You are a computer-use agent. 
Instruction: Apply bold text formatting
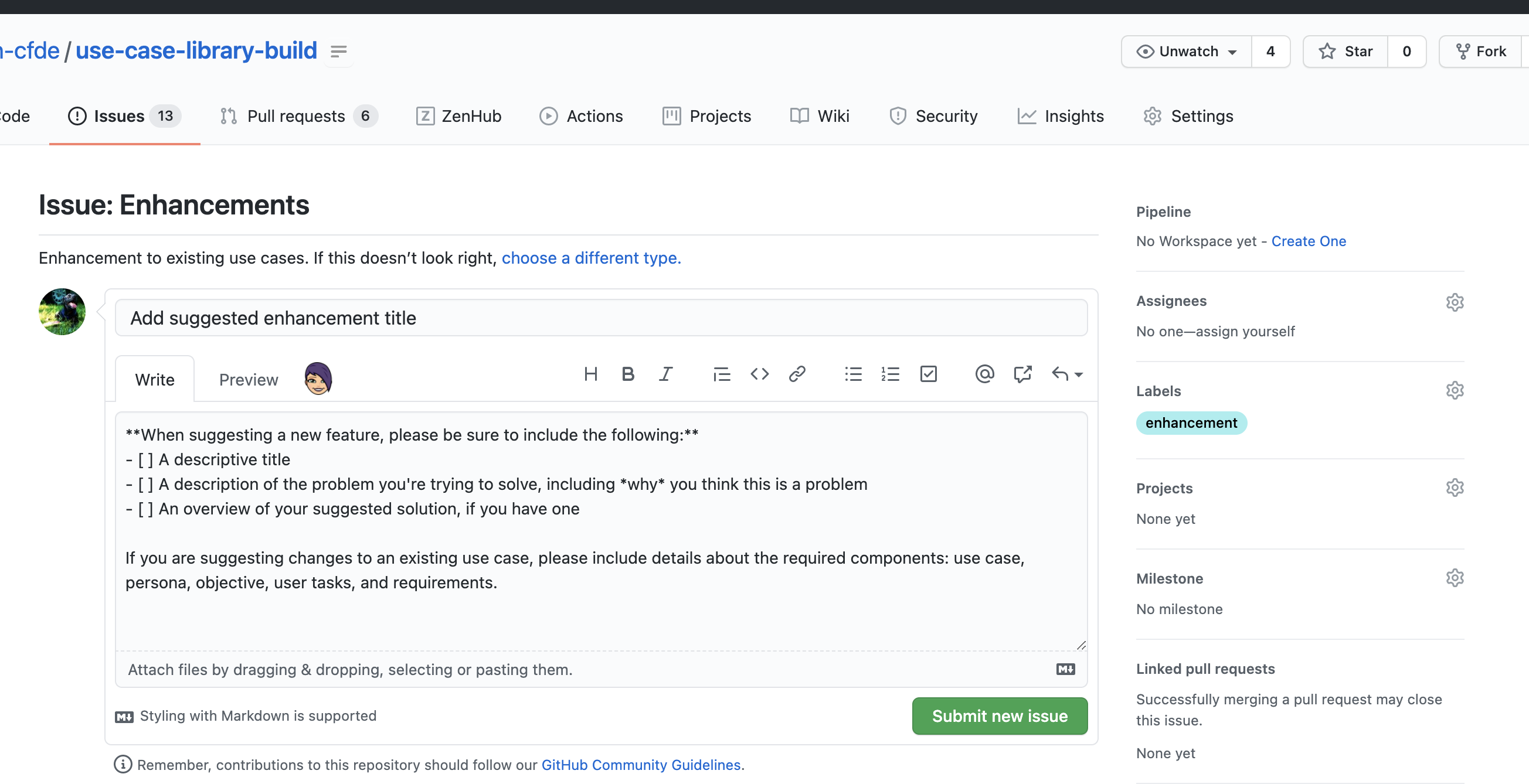[628, 374]
